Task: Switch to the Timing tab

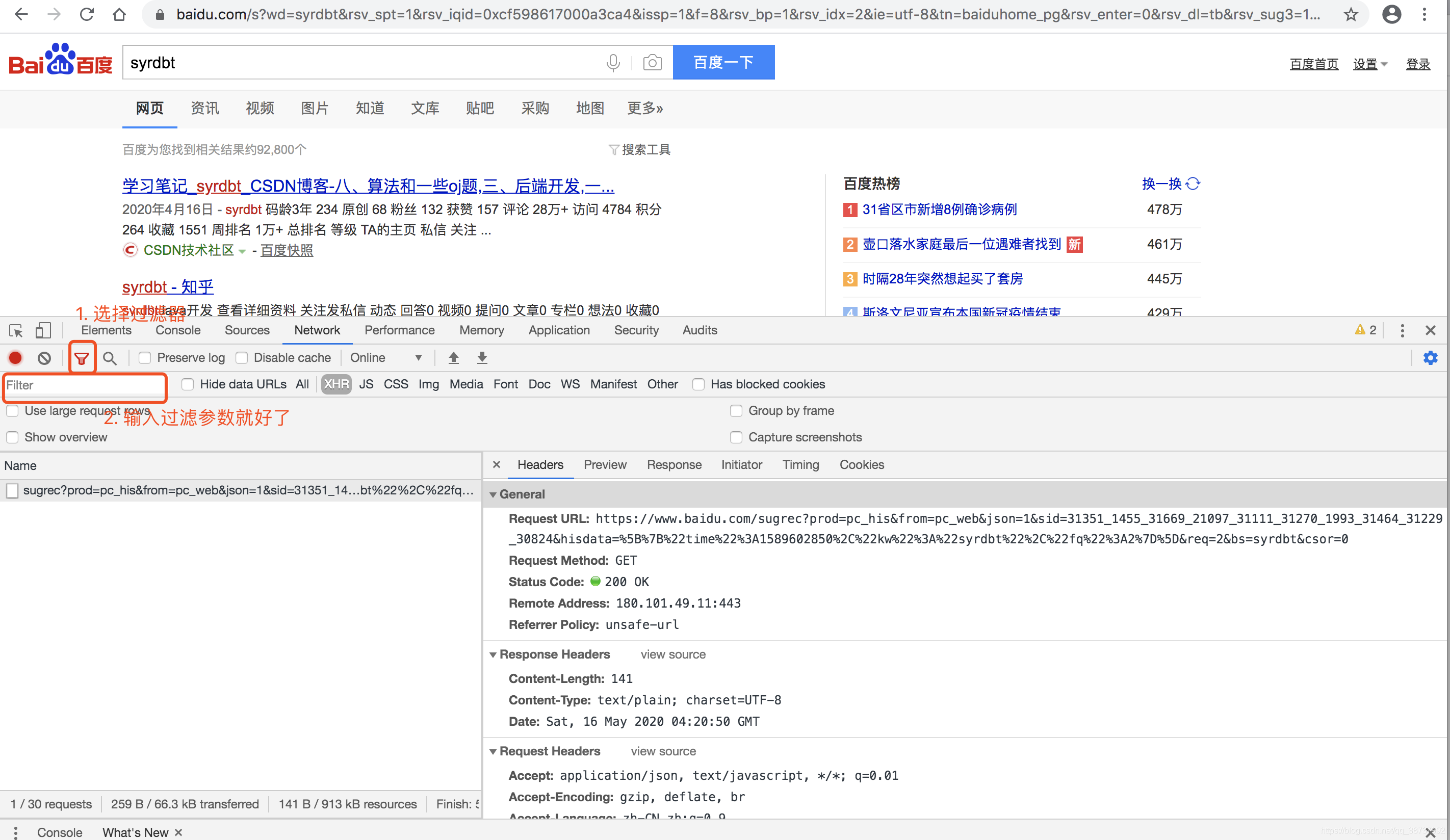Action: coord(800,464)
